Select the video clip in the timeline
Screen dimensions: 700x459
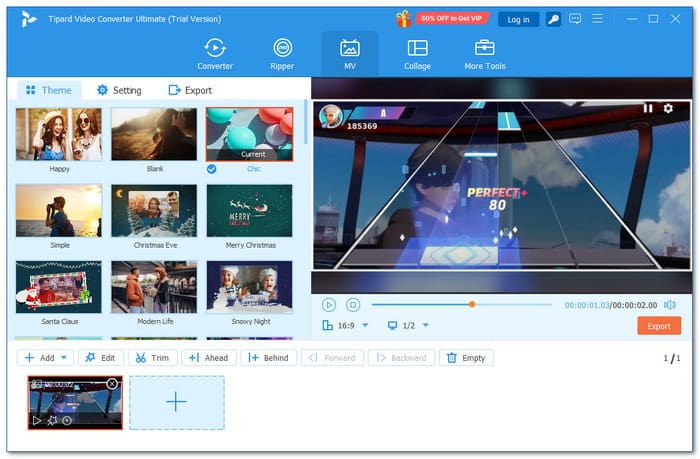pos(75,403)
